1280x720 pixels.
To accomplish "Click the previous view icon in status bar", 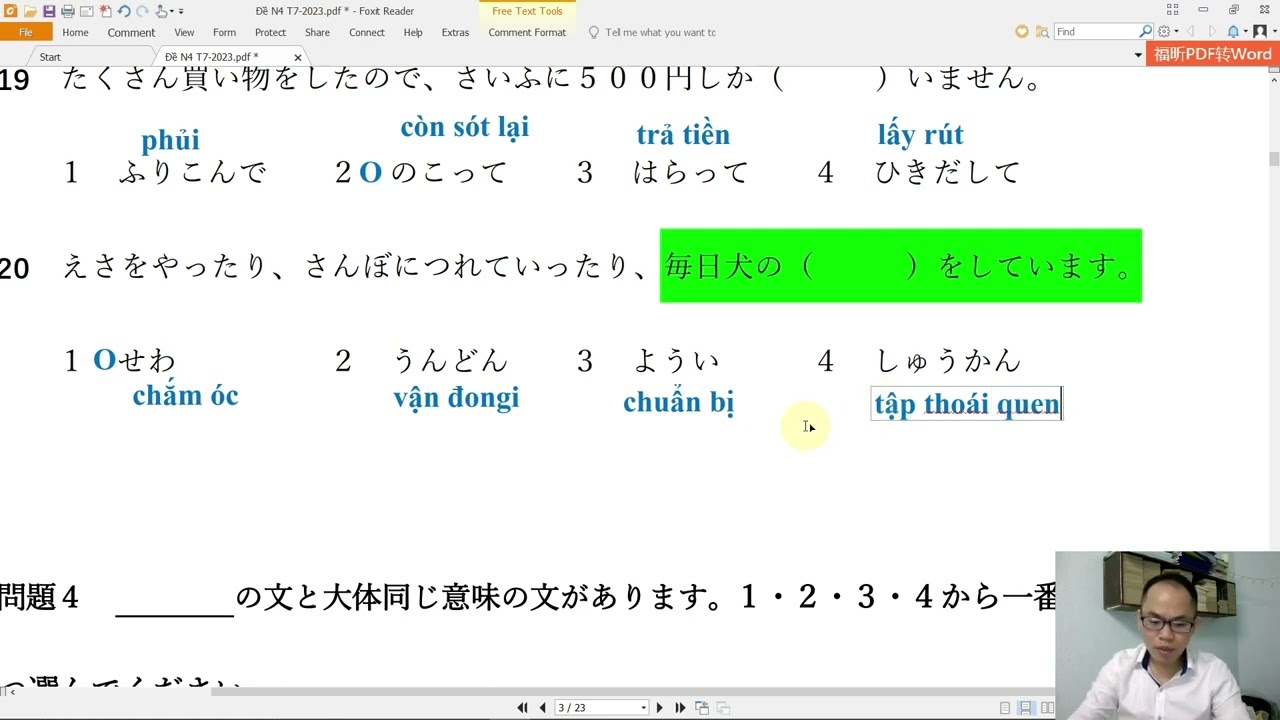I will [702, 707].
